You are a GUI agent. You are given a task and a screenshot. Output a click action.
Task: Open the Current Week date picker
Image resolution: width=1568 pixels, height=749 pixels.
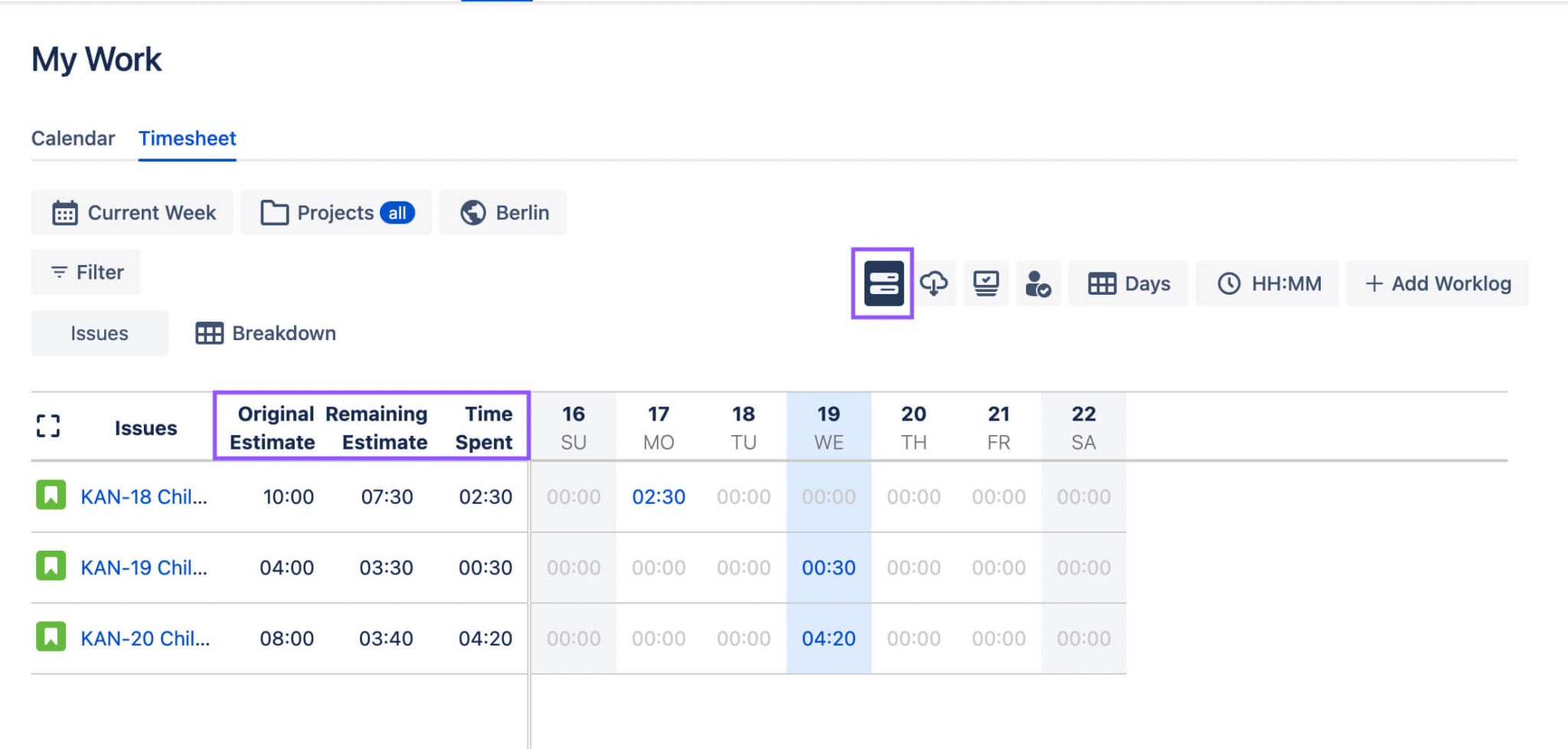pyautogui.click(x=132, y=213)
